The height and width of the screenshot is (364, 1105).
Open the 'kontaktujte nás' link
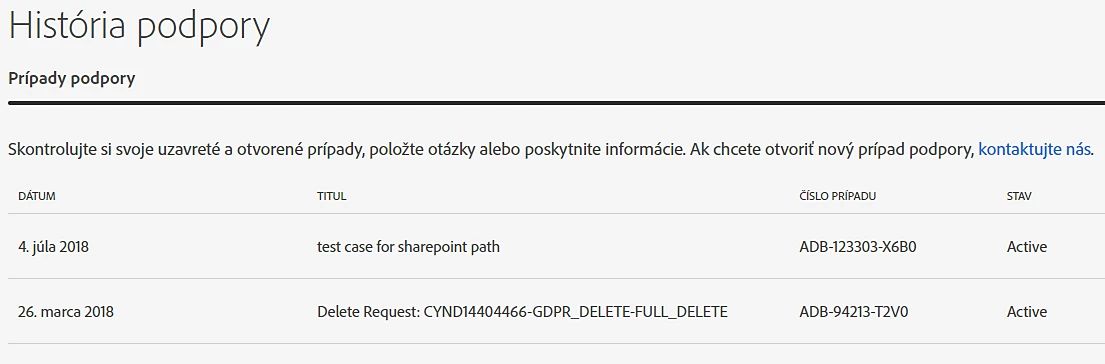[1035, 149]
